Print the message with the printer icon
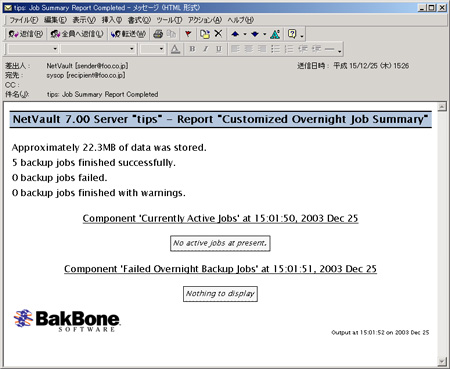 (158, 34)
